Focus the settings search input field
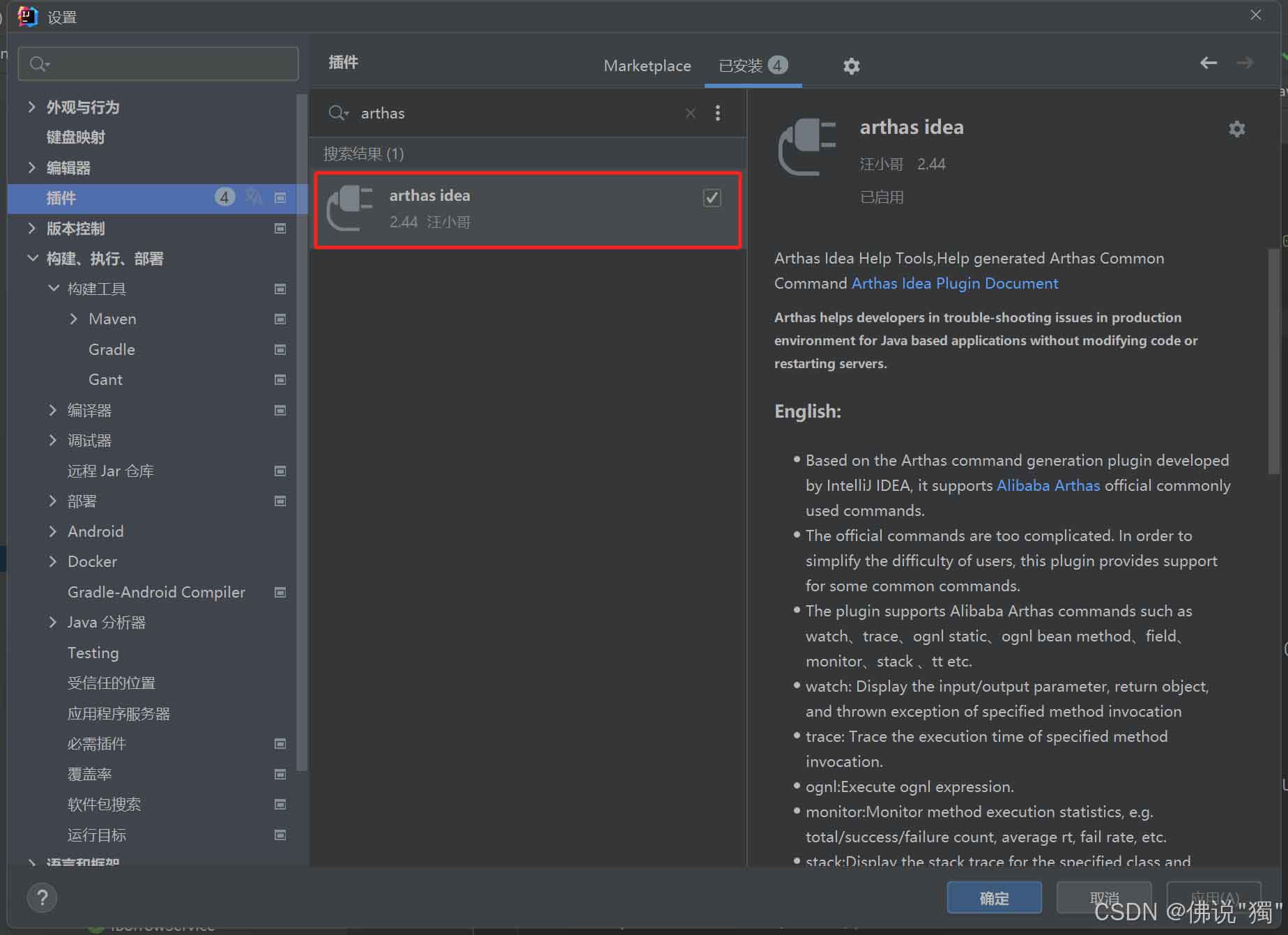This screenshot has width=1288, height=935. click(158, 64)
